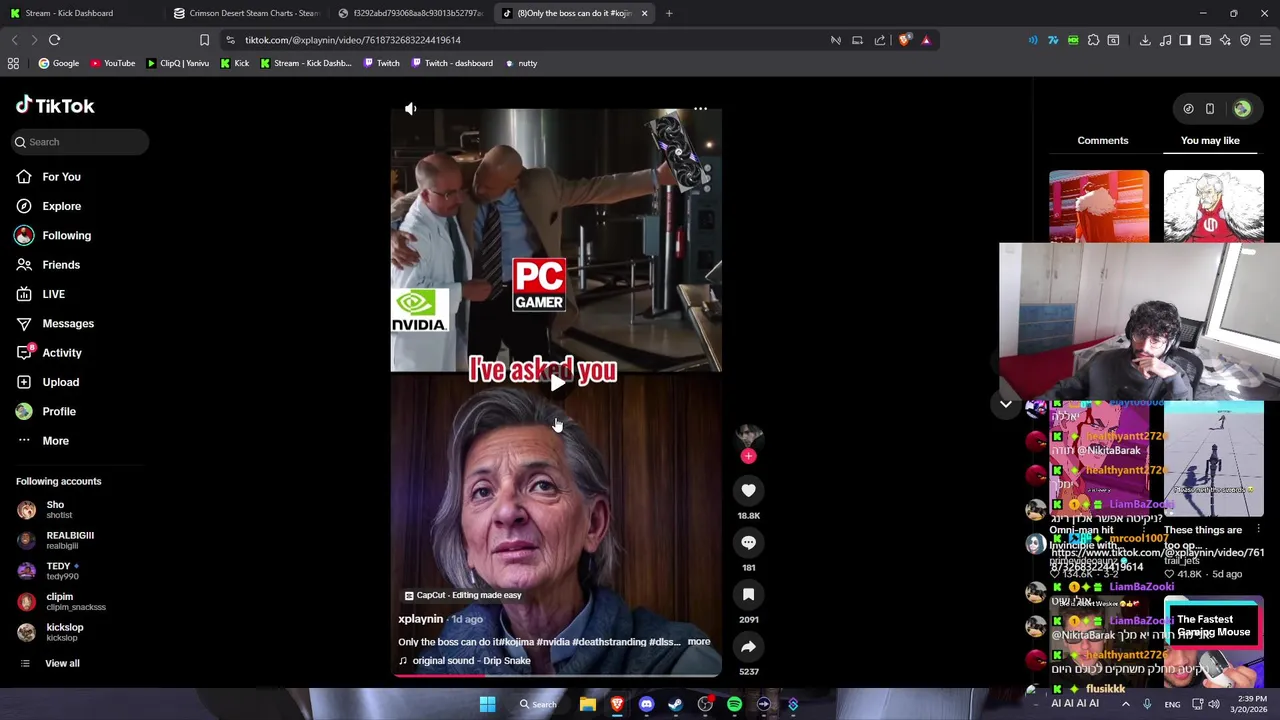Like the video with heart icon
This screenshot has width=1280, height=720.
pos(748,490)
